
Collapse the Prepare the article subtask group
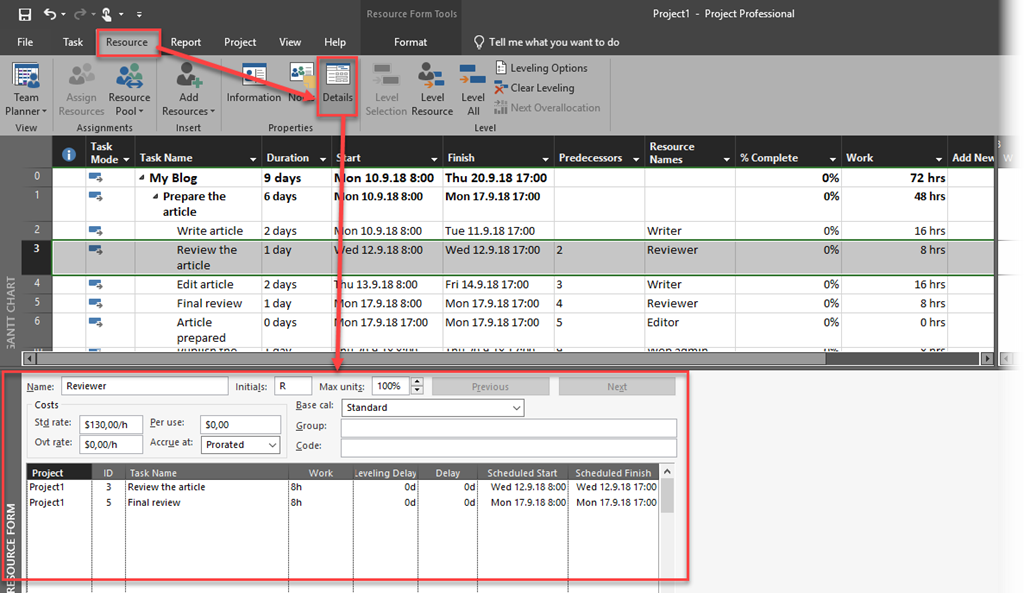tap(156, 197)
